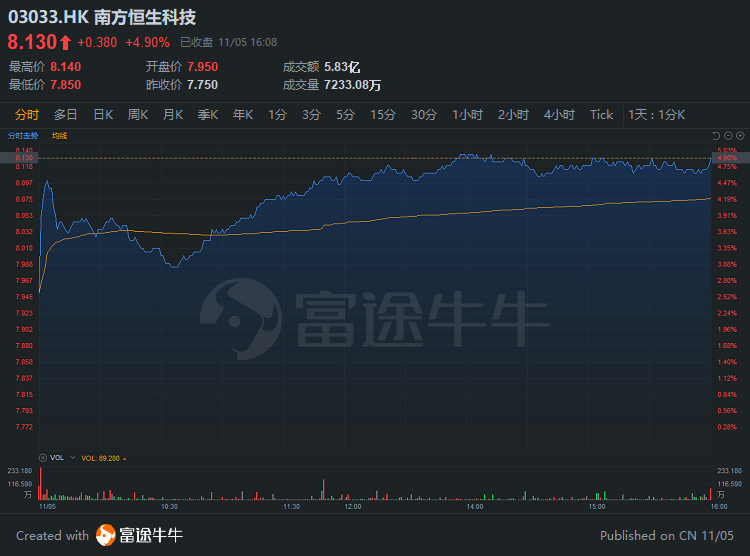Image resolution: width=750 pixels, height=556 pixels.
Task: Click the 开盘价 value 7.950
Action: click(x=202, y=67)
